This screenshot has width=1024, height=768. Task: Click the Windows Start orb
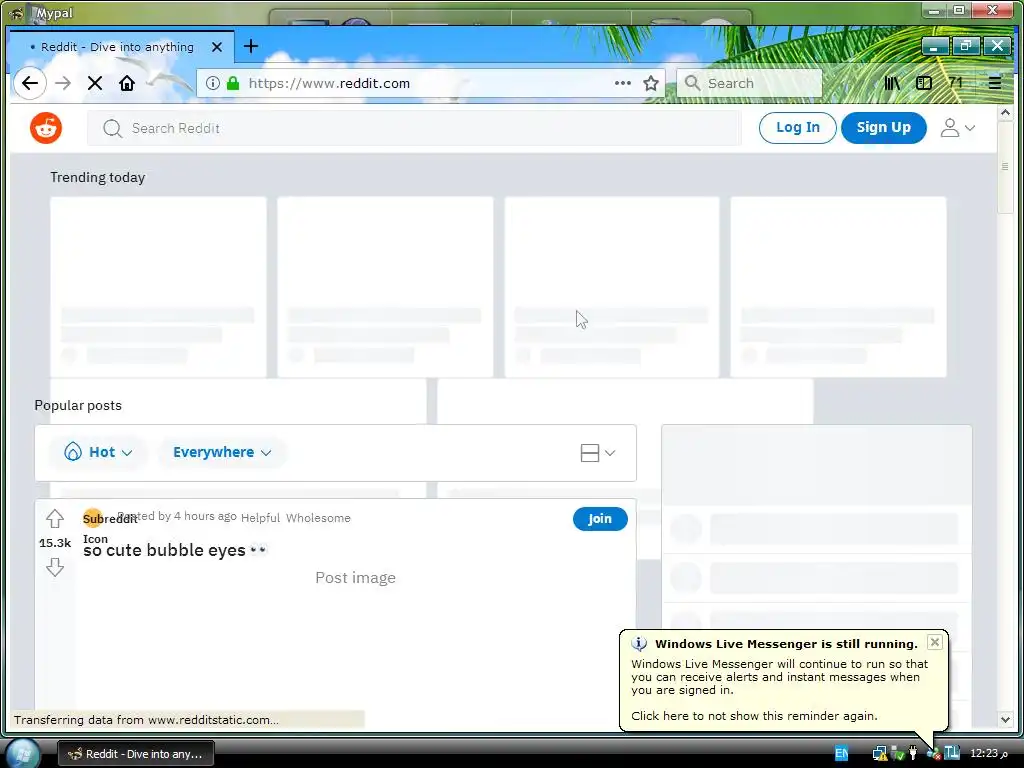click(x=23, y=753)
